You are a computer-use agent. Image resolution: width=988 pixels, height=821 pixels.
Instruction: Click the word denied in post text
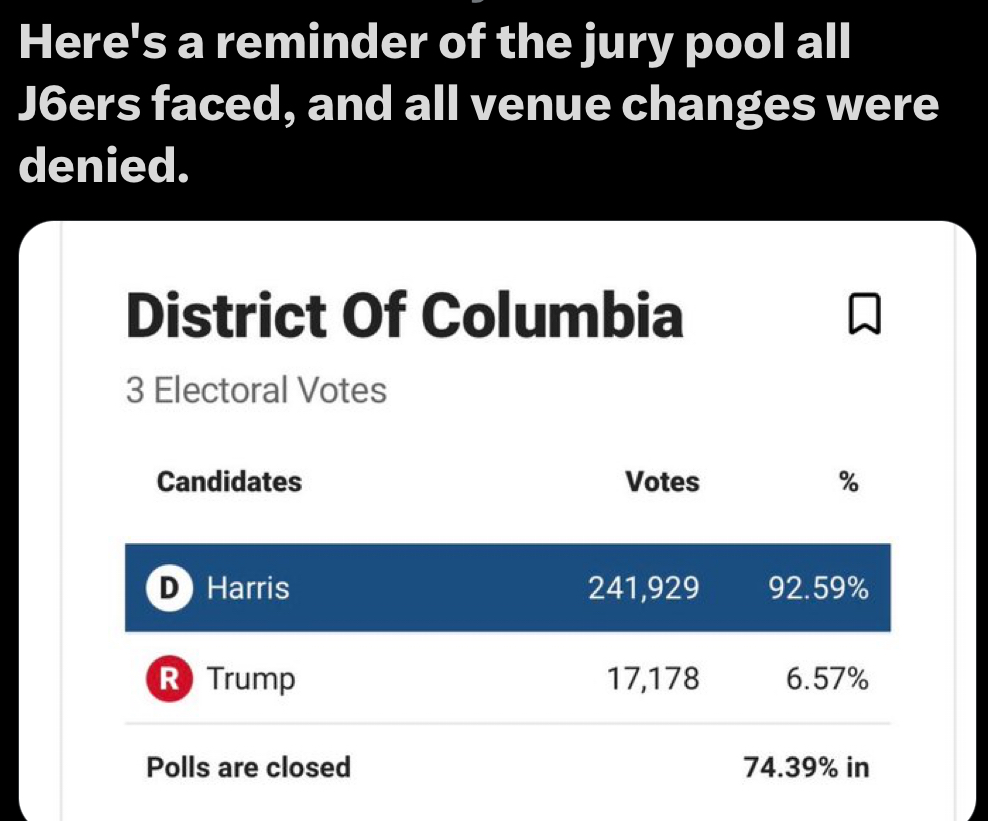click(x=104, y=164)
